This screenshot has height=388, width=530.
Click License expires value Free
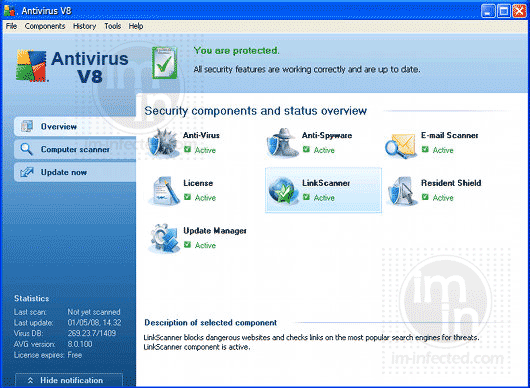coord(75,355)
